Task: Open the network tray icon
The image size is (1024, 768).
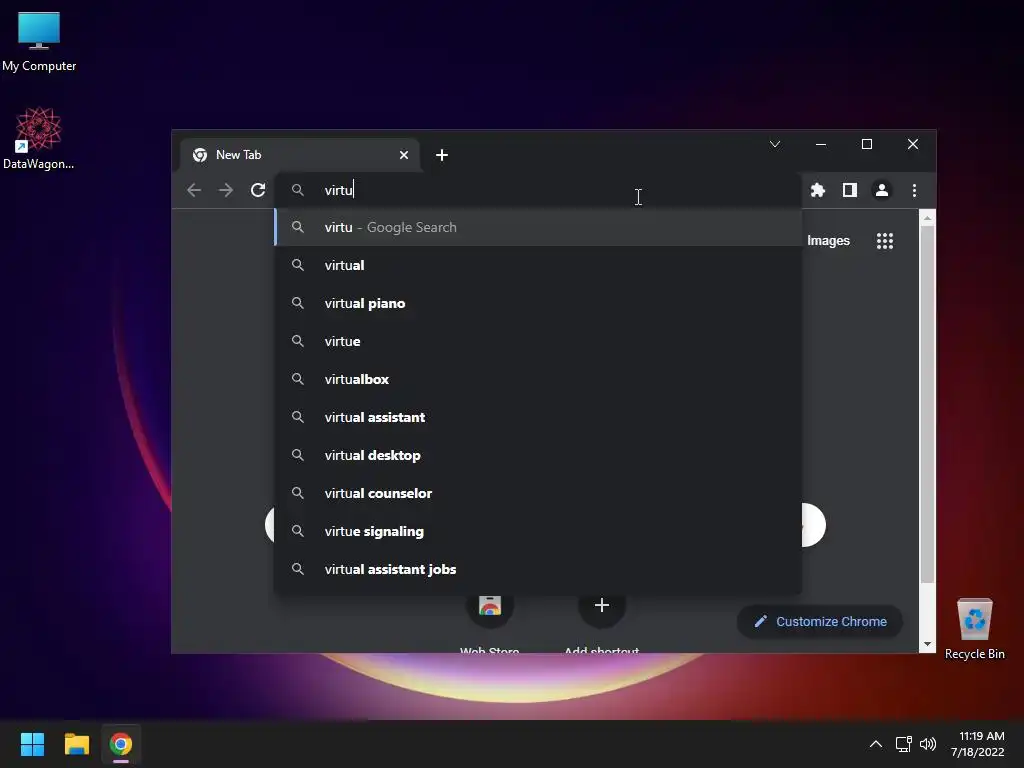Action: tap(903, 744)
